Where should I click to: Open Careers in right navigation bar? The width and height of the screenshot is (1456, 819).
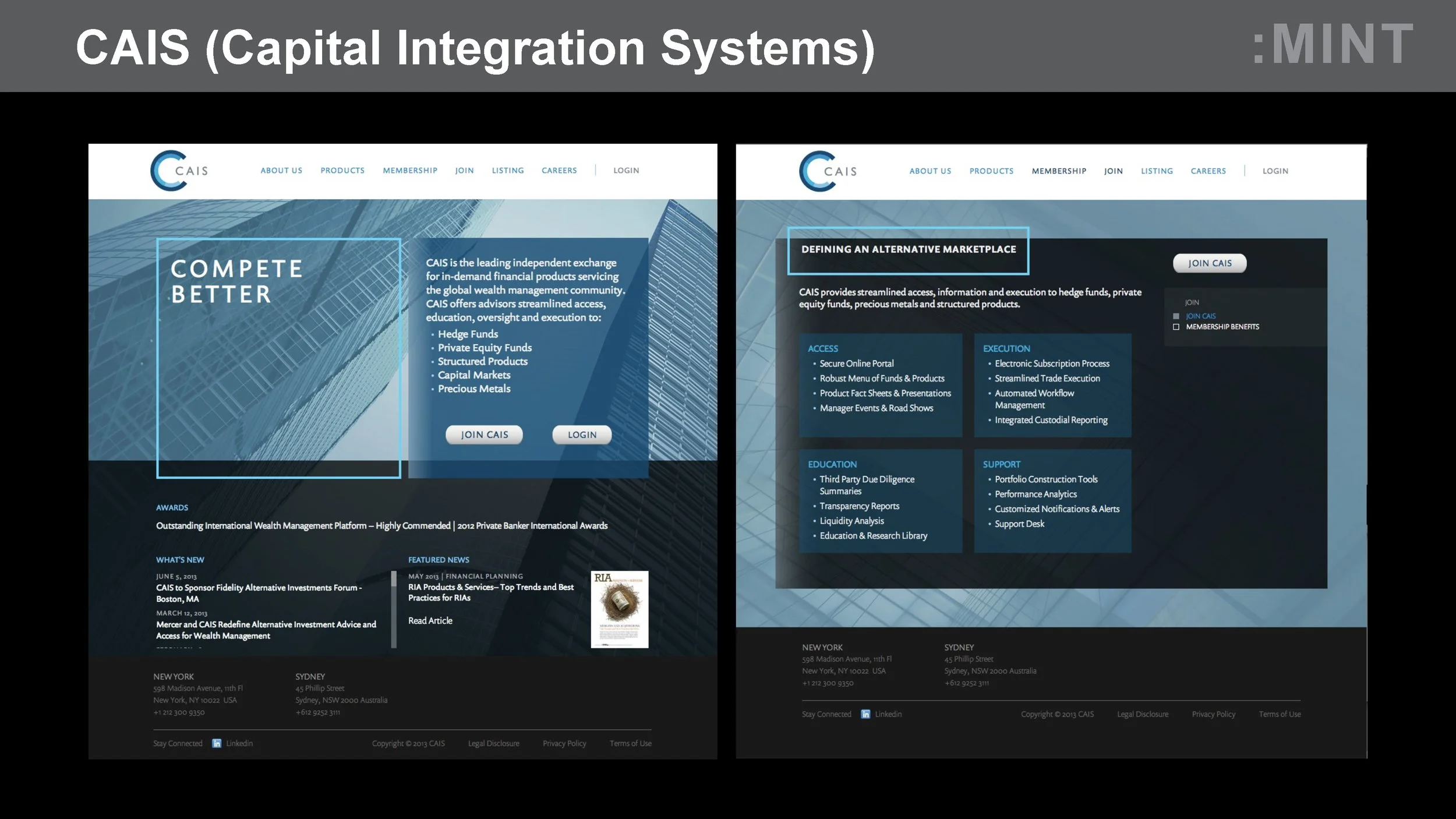(1208, 171)
